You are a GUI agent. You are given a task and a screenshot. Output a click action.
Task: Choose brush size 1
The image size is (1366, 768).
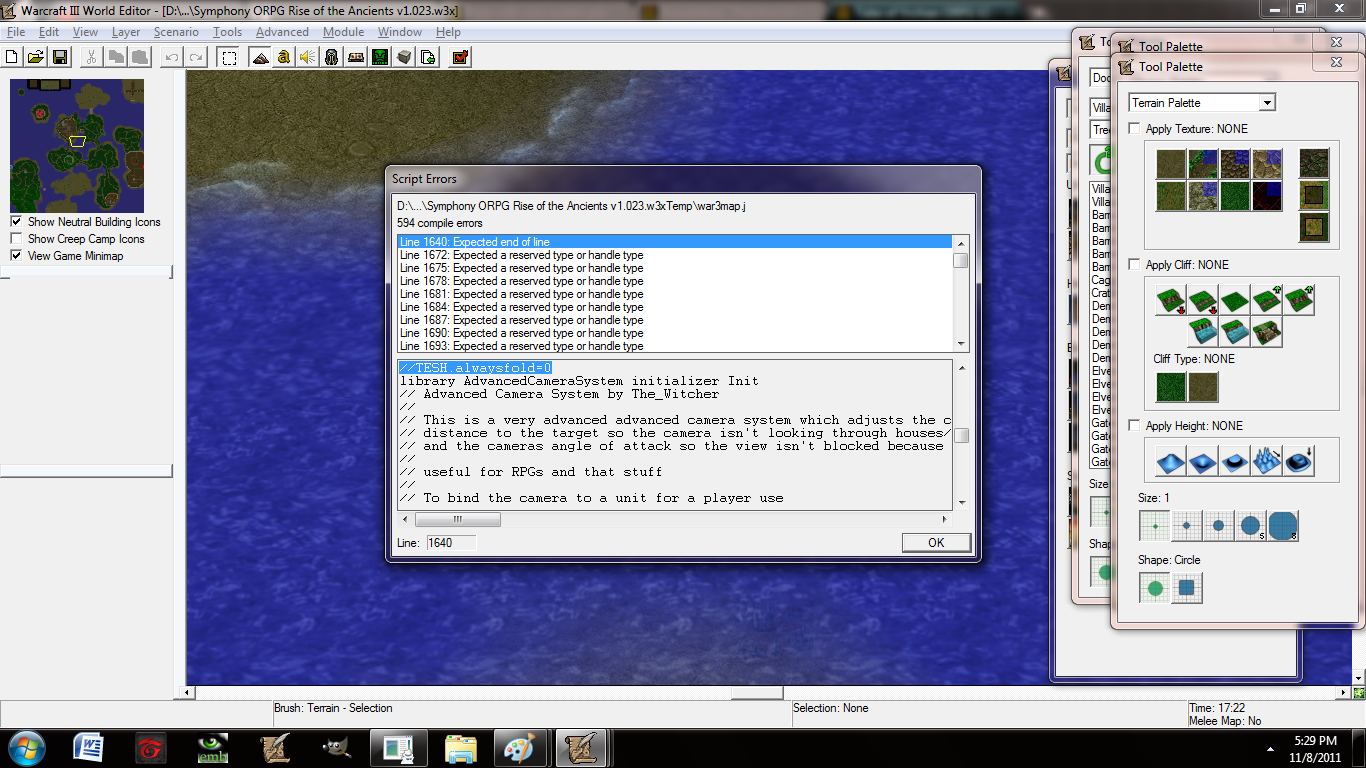tap(1154, 525)
